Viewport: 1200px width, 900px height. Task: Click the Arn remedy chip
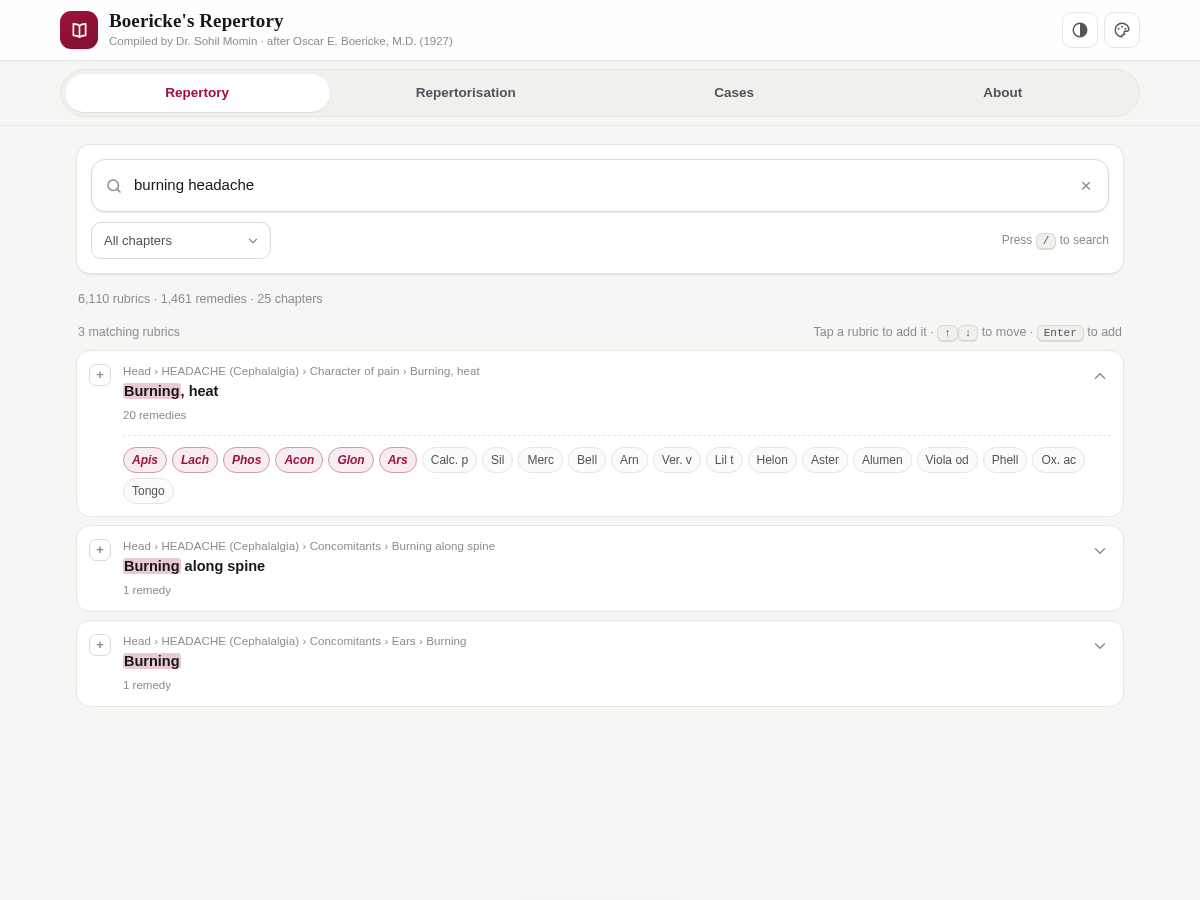tap(629, 460)
